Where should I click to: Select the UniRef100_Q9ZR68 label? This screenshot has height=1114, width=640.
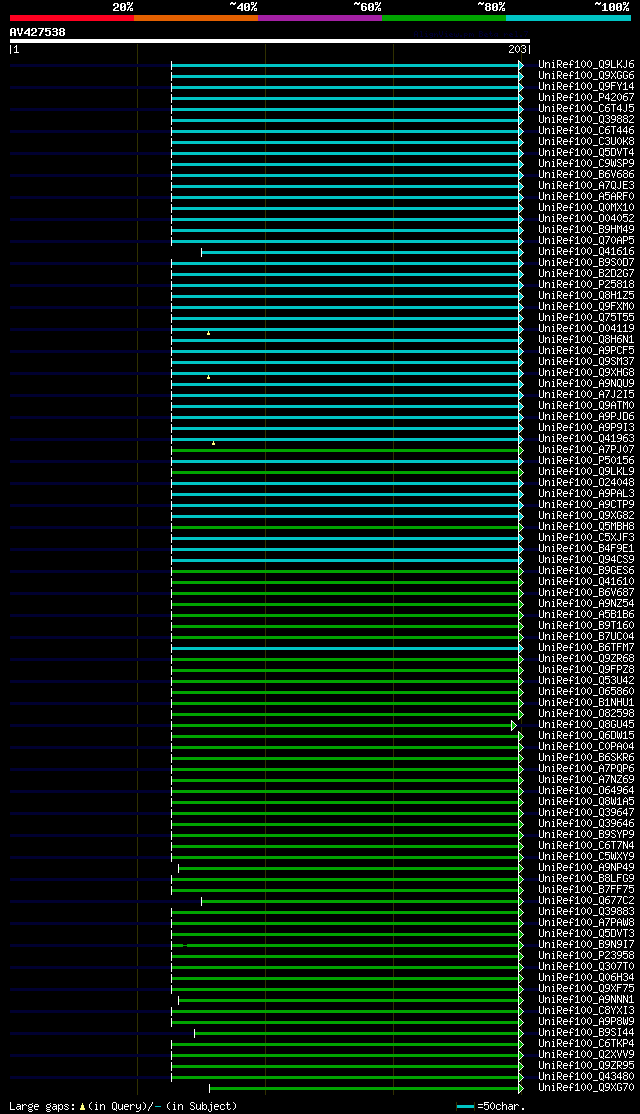click(x=586, y=659)
